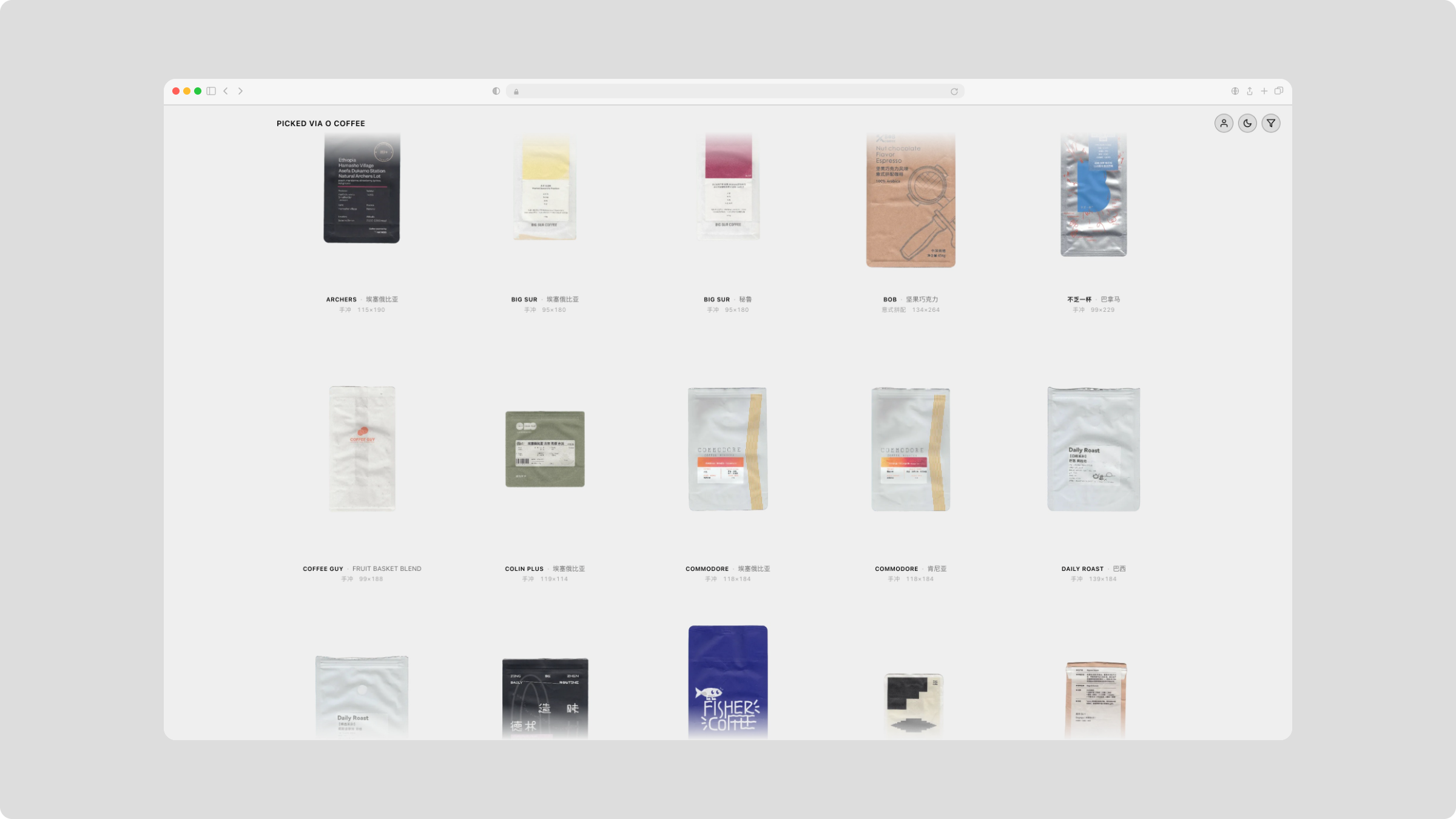Click the 99×188 size text
This screenshot has height=819, width=1456.
click(371, 579)
